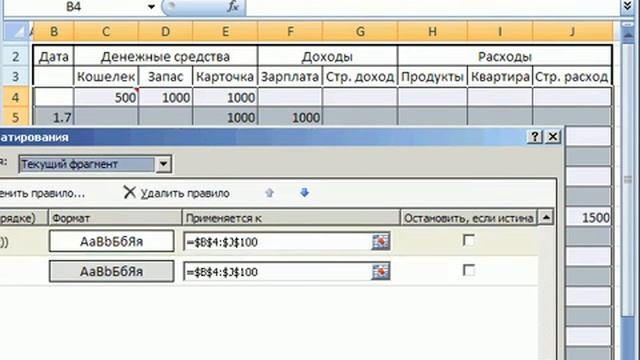Expand the formula bar with double chevron
This screenshot has width=640, height=360.
coord(628,7)
